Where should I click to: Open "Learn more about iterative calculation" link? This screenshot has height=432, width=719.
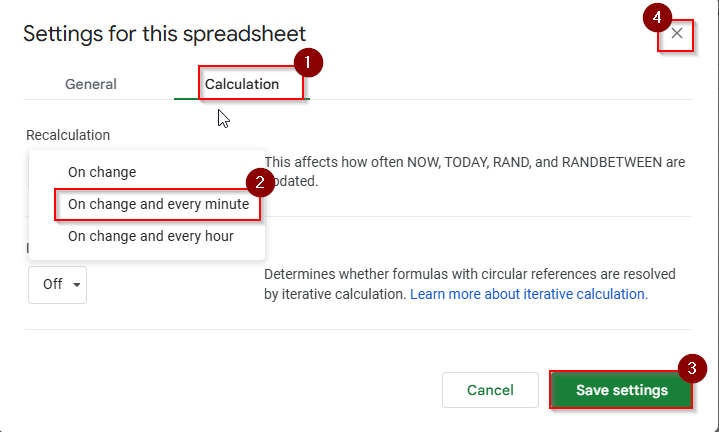pos(528,294)
